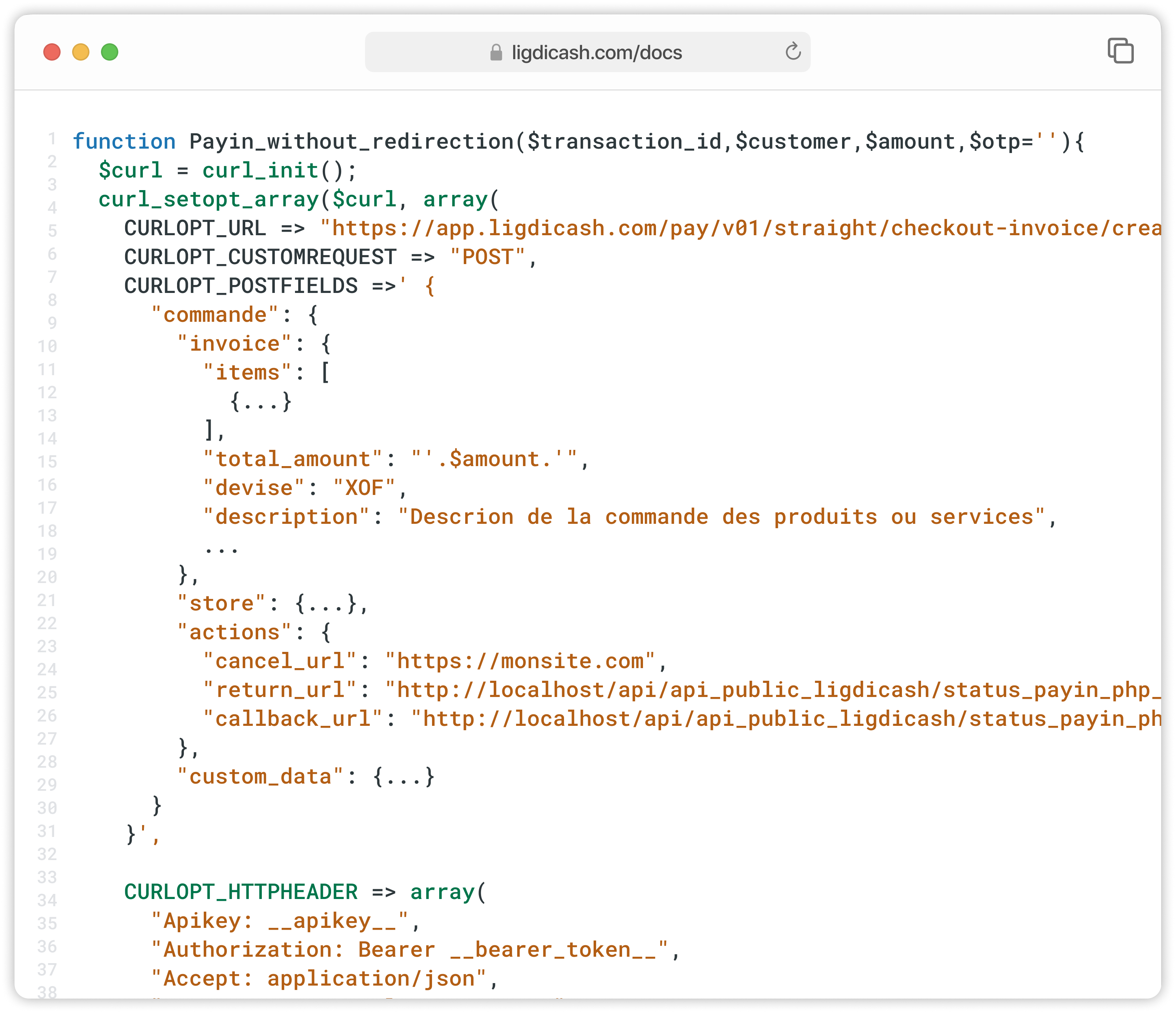
Task: Select the POST request method string
Action: pyautogui.click(x=486, y=256)
